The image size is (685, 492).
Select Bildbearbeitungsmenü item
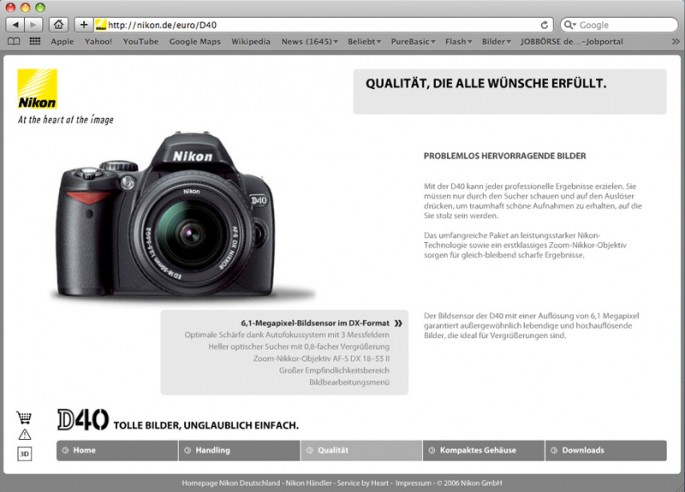pyautogui.click(x=349, y=382)
